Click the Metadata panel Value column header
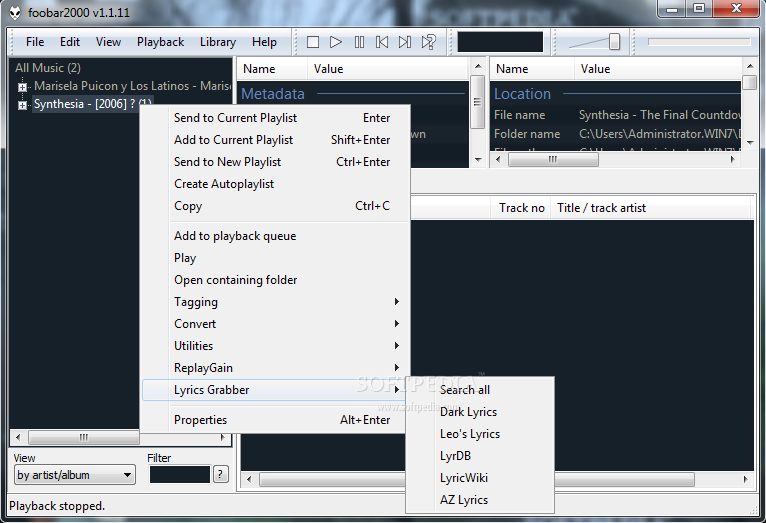 tap(388, 69)
